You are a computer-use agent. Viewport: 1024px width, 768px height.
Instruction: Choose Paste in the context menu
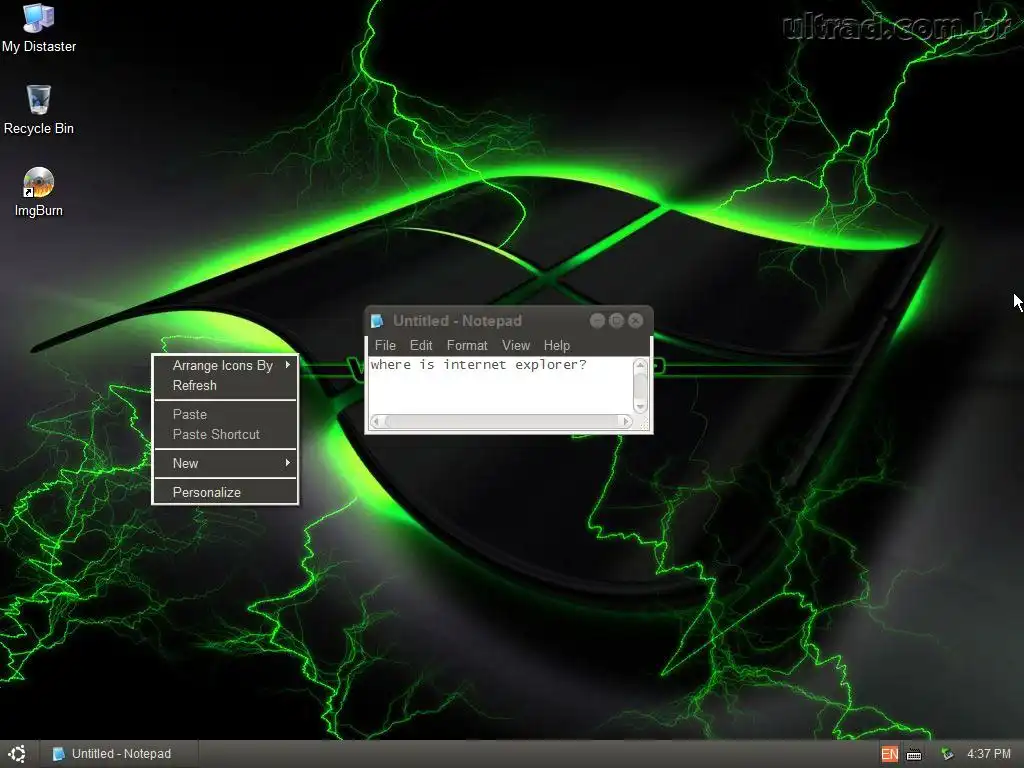(x=225, y=415)
